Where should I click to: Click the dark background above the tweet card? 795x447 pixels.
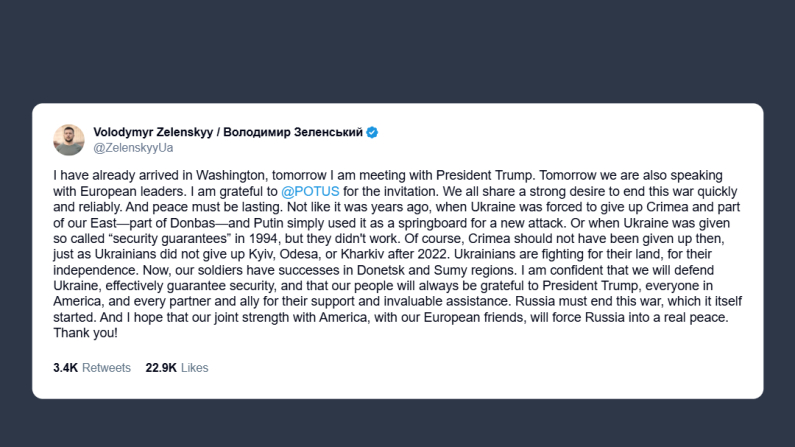pos(397,50)
